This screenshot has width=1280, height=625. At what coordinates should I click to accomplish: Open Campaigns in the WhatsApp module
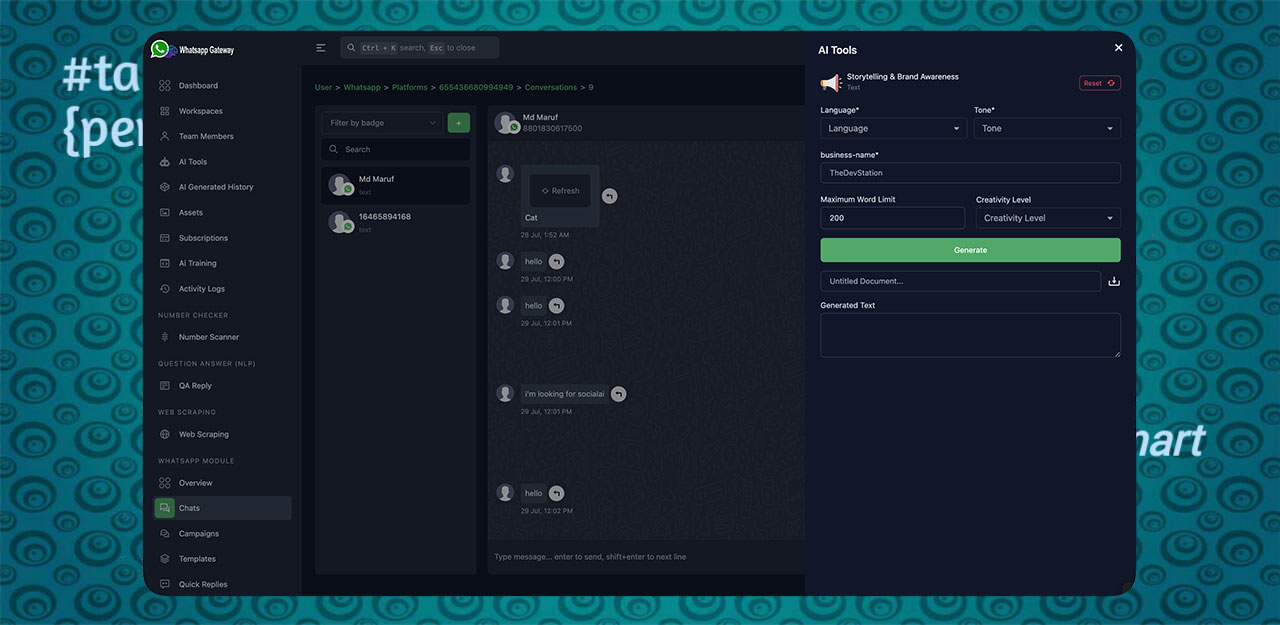tap(198, 534)
